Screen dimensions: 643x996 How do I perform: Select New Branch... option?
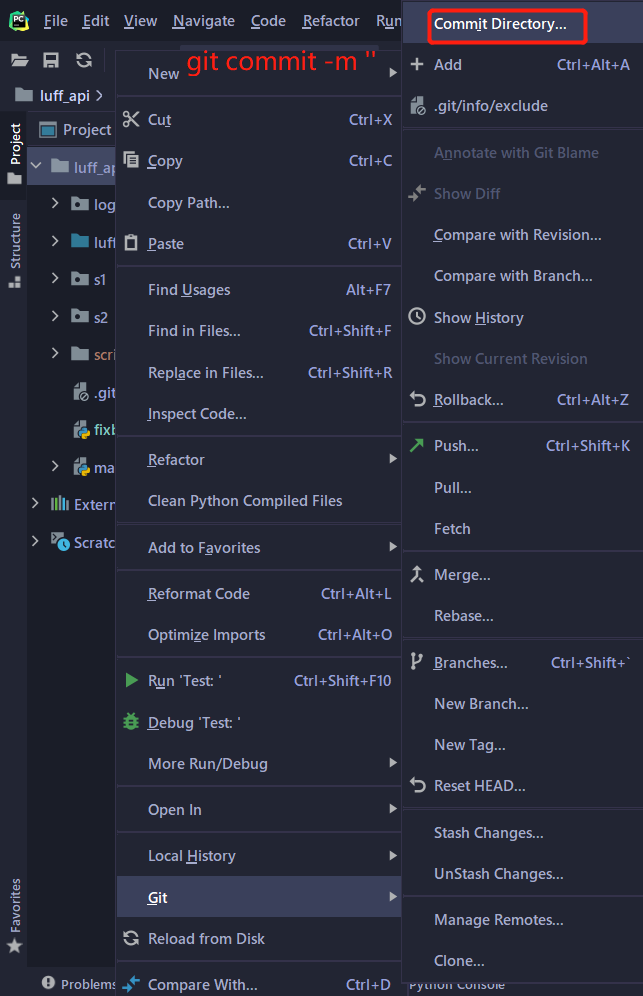pyautogui.click(x=522, y=704)
